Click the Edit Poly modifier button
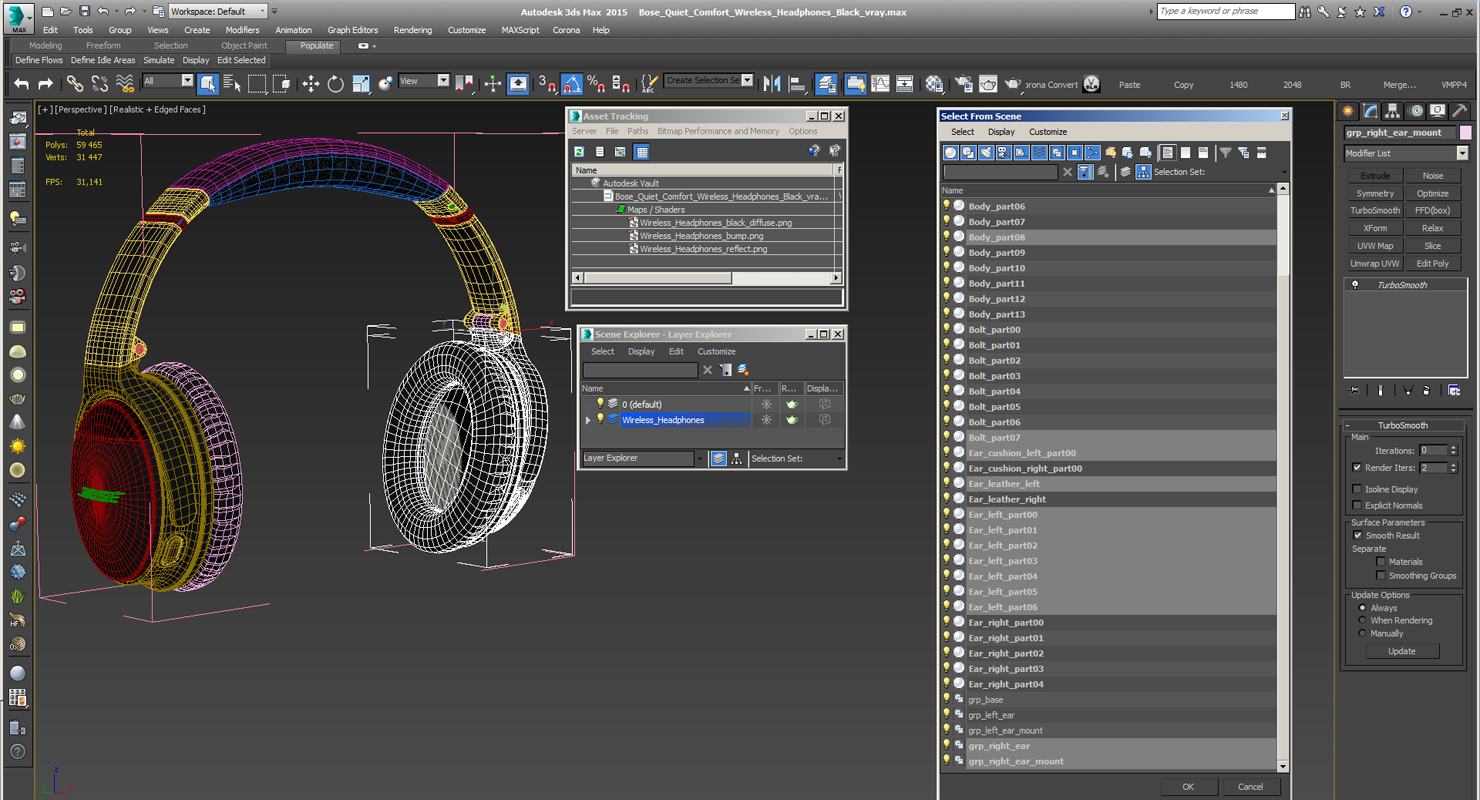Viewport: 1480px width, 800px height. tap(1432, 264)
